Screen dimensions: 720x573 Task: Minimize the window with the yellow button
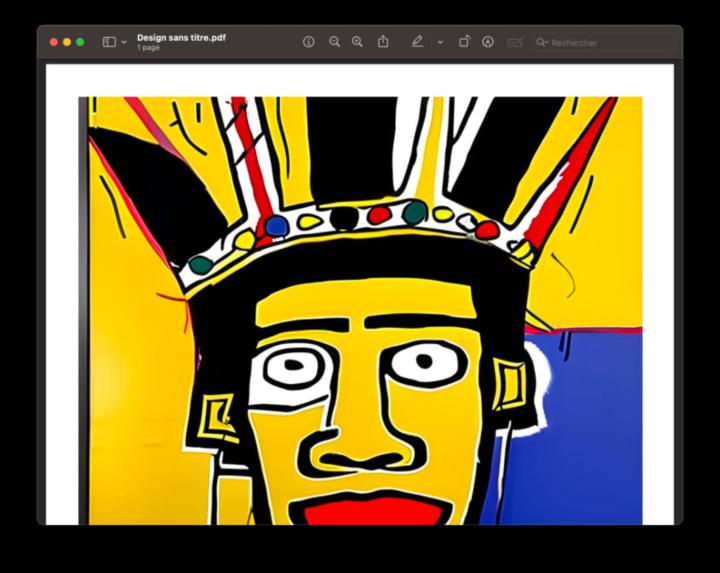[x=67, y=42]
